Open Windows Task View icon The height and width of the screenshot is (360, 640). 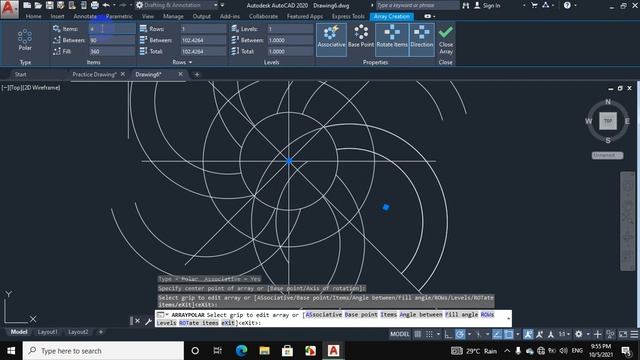pyautogui.click(x=217, y=351)
